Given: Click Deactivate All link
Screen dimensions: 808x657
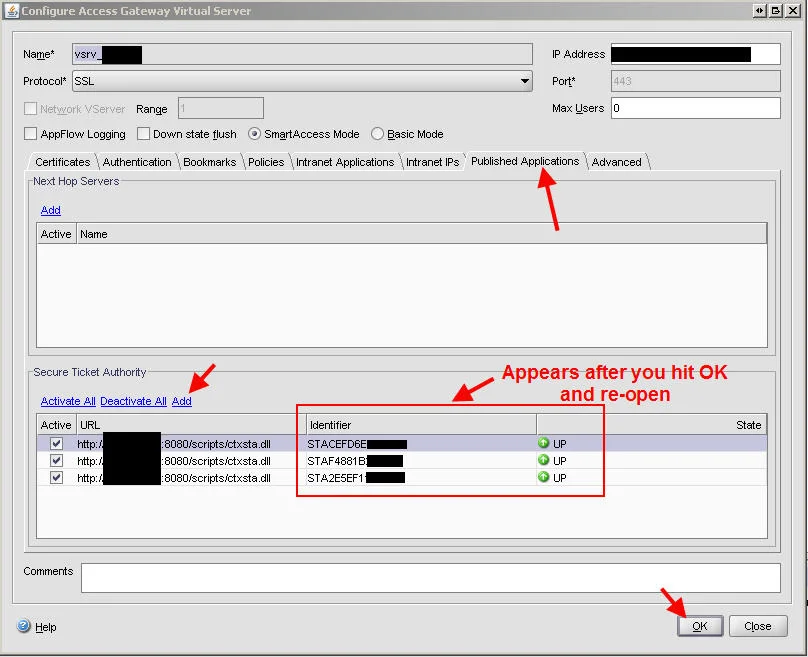Looking at the screenshot, I should pyautogui.click(x=133, y=401).
